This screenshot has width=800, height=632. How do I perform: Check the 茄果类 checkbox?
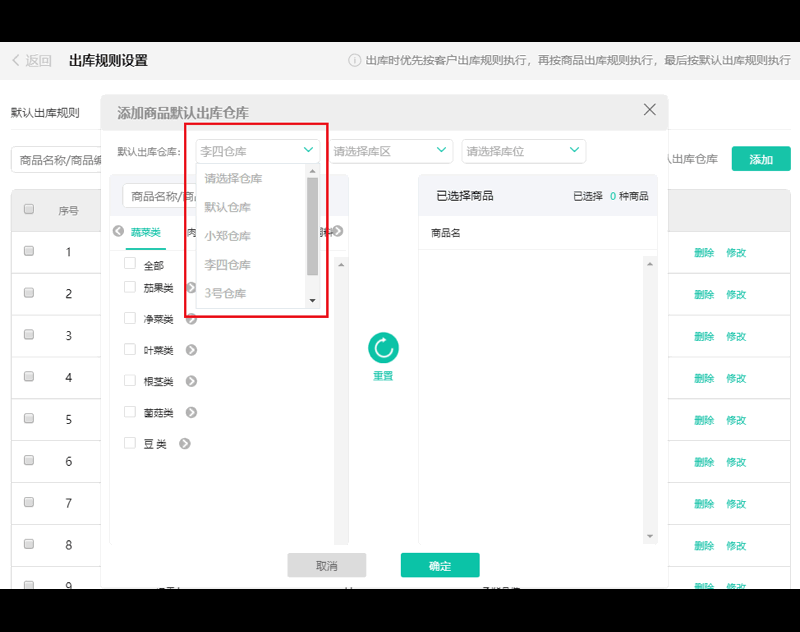129,288
